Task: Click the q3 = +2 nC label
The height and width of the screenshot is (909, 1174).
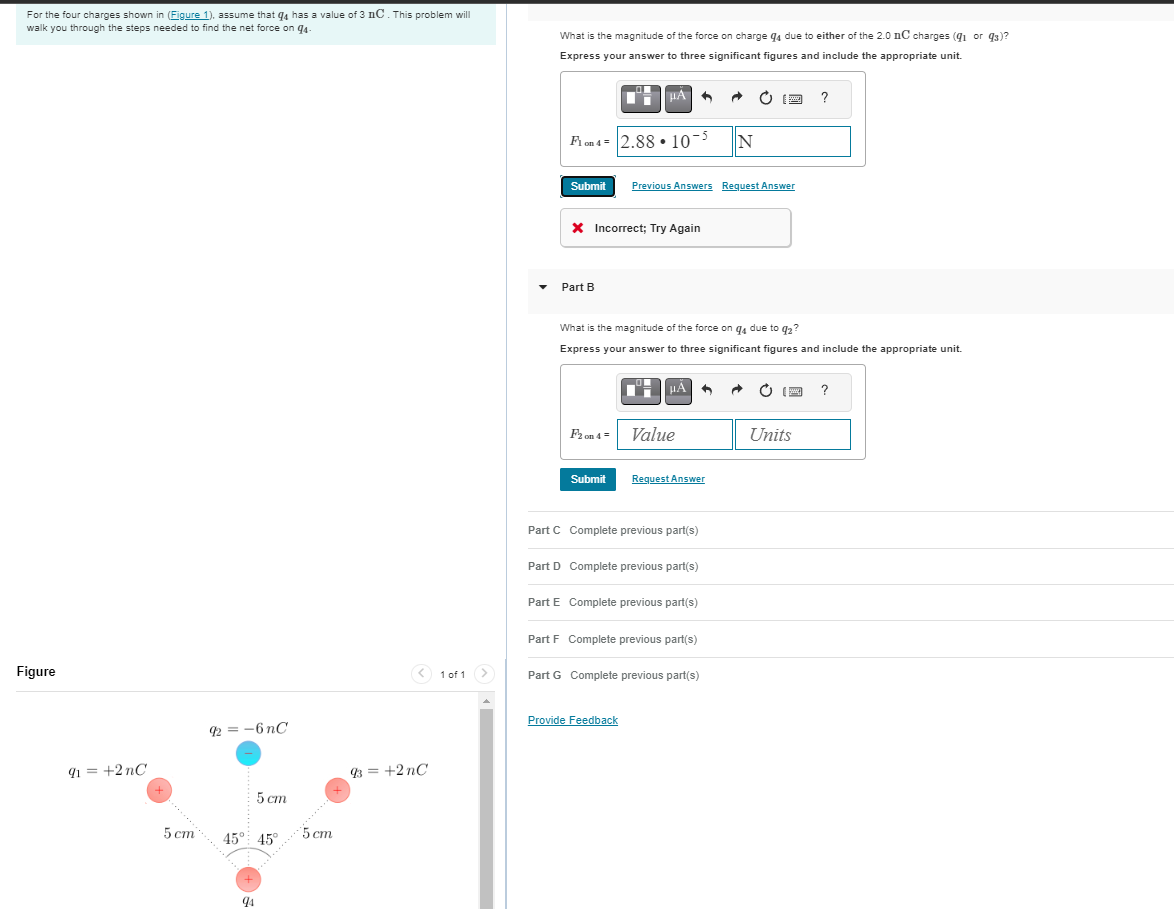Action: click(389, 770)
